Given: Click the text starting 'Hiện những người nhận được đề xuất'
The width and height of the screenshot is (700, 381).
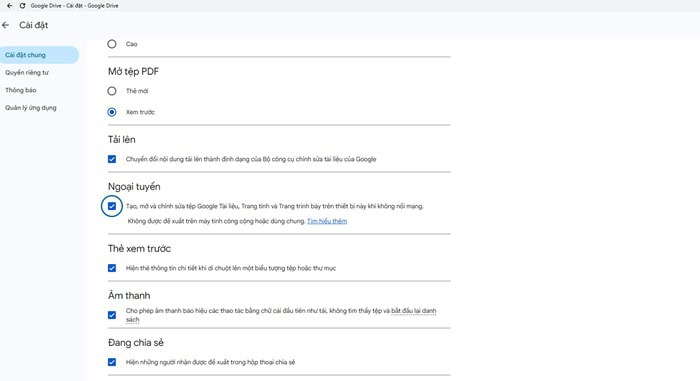Looking at the screenshot, I should pos(210,362).
